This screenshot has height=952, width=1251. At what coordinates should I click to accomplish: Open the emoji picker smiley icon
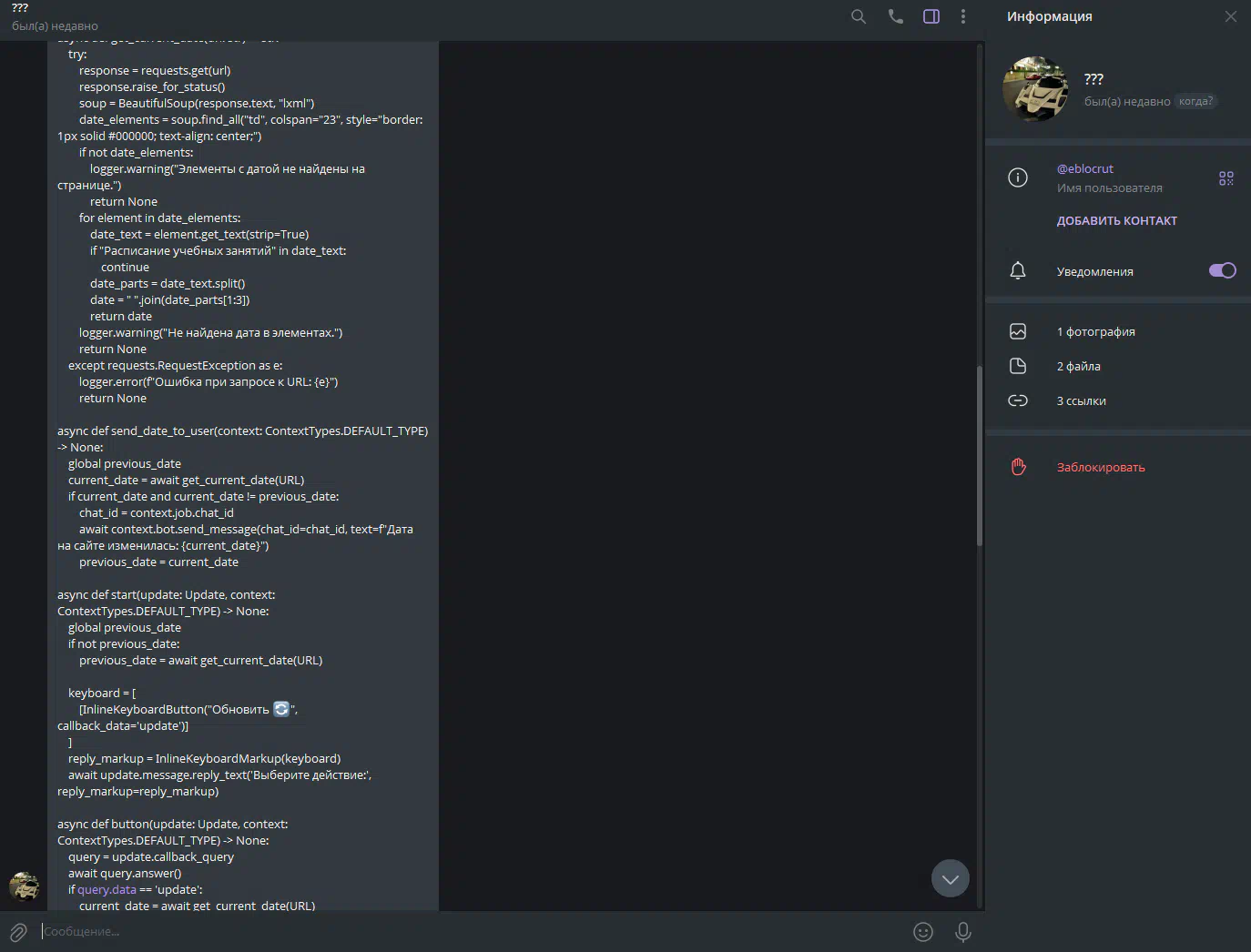coord(922,932)
